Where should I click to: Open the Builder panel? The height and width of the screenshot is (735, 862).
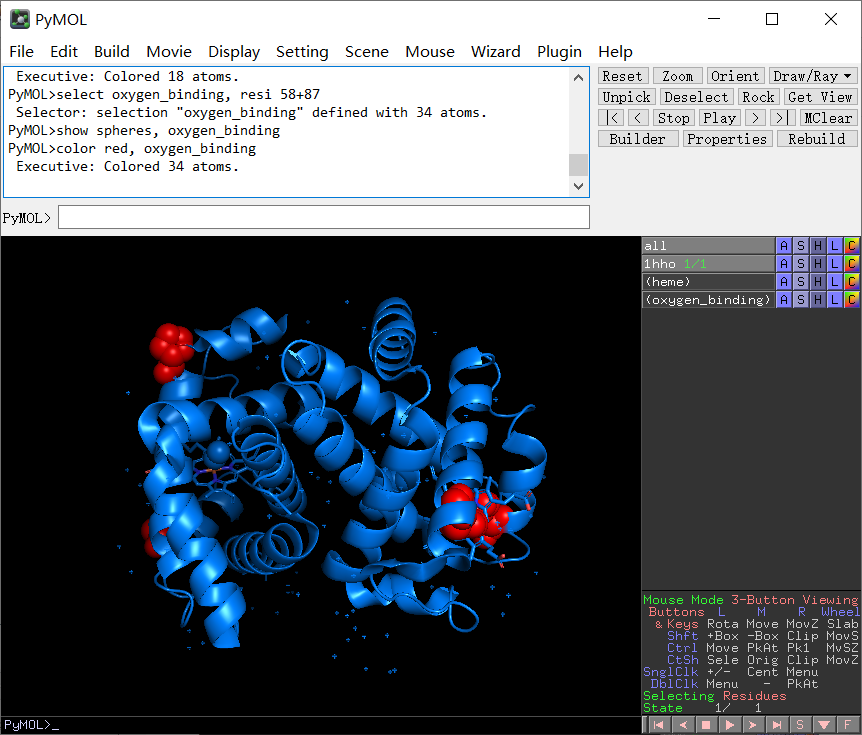pos(637,139)
